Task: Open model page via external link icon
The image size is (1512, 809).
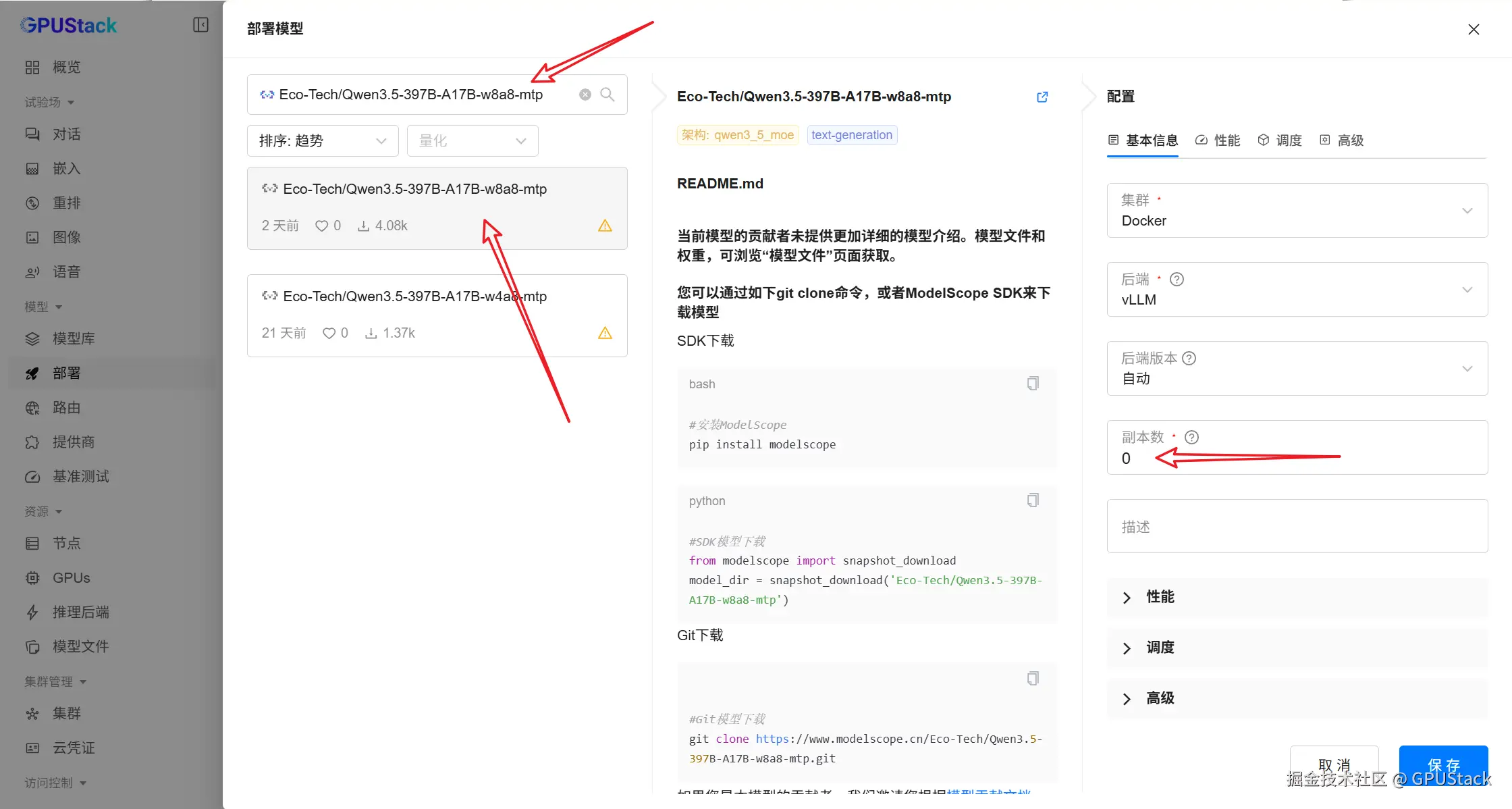Action: (1042, 97)
